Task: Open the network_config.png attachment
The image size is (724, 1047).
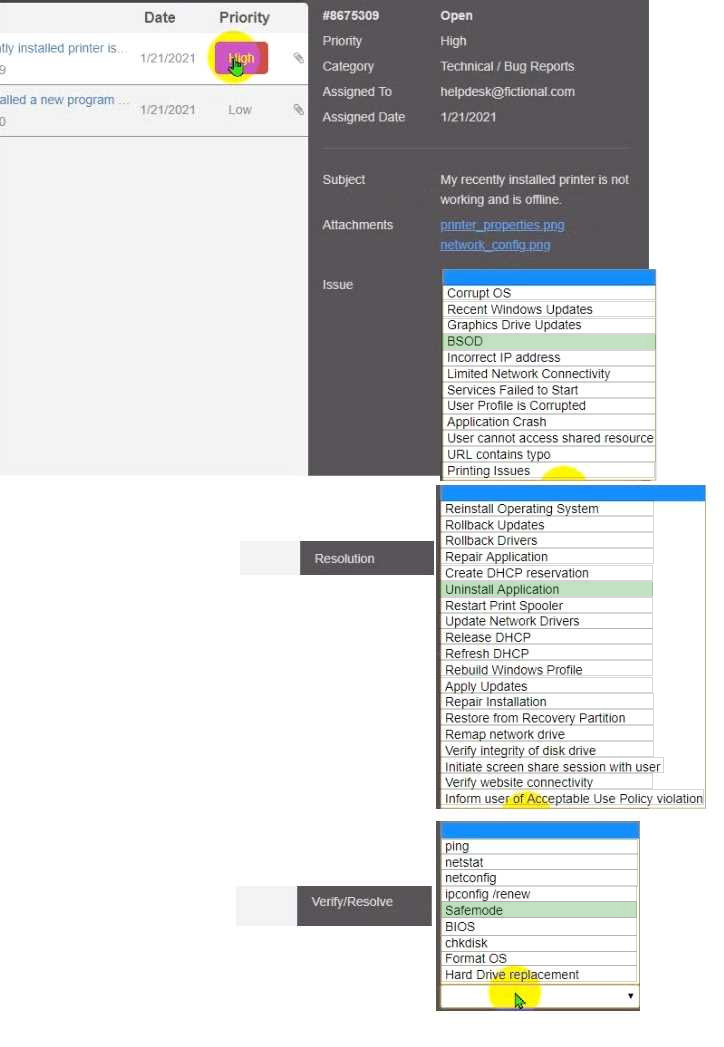Action: [494, 245]
